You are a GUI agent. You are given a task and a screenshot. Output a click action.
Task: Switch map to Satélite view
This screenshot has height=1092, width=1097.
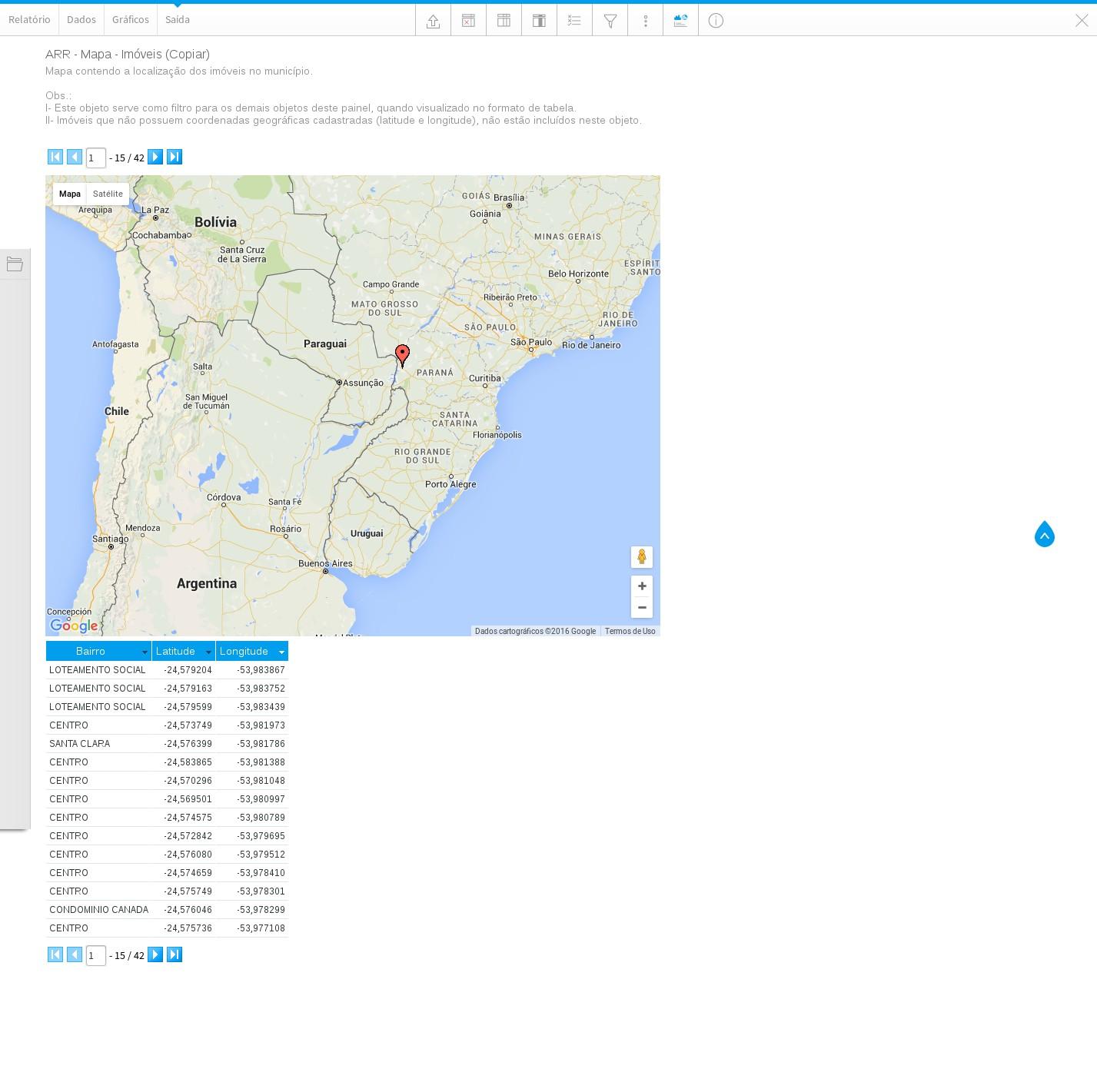tap(108, 194)
